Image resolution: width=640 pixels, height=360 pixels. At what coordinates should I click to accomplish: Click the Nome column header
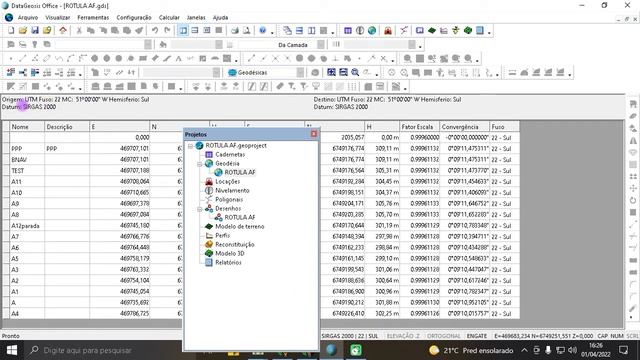point(27,127)
